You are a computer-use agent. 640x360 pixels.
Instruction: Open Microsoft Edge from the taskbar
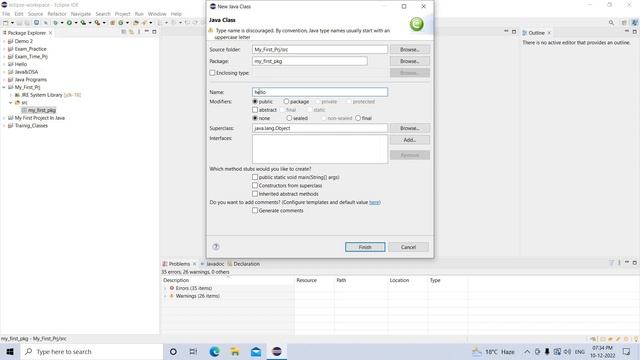coord(214,351)
